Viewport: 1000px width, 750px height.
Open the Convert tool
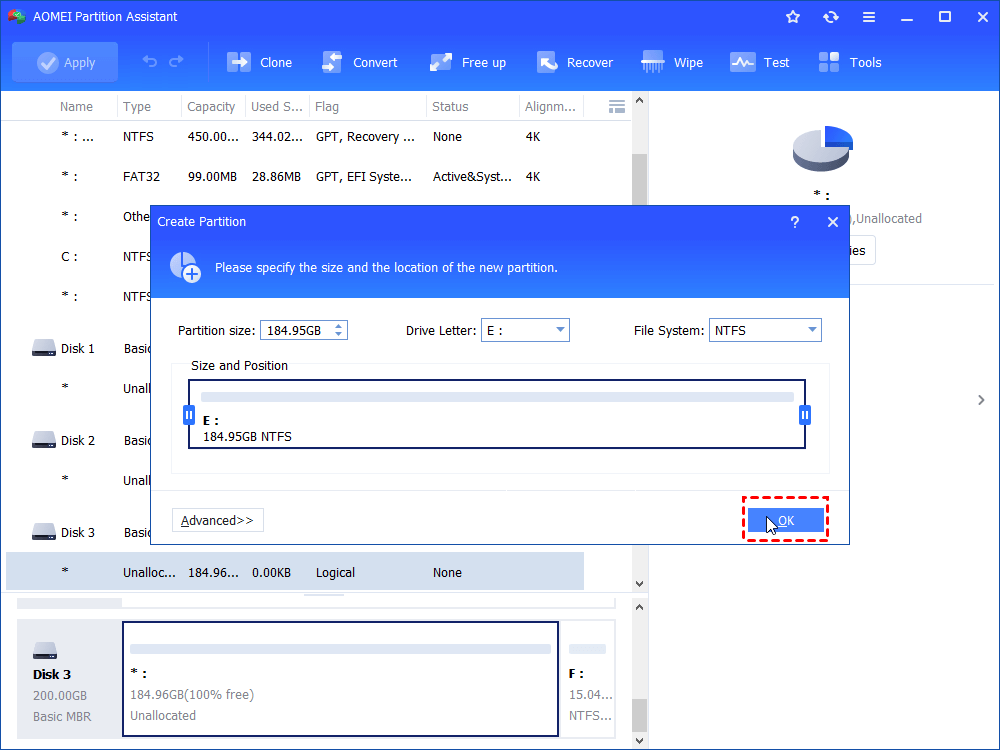pyautogui.click(x=360, y=62)
